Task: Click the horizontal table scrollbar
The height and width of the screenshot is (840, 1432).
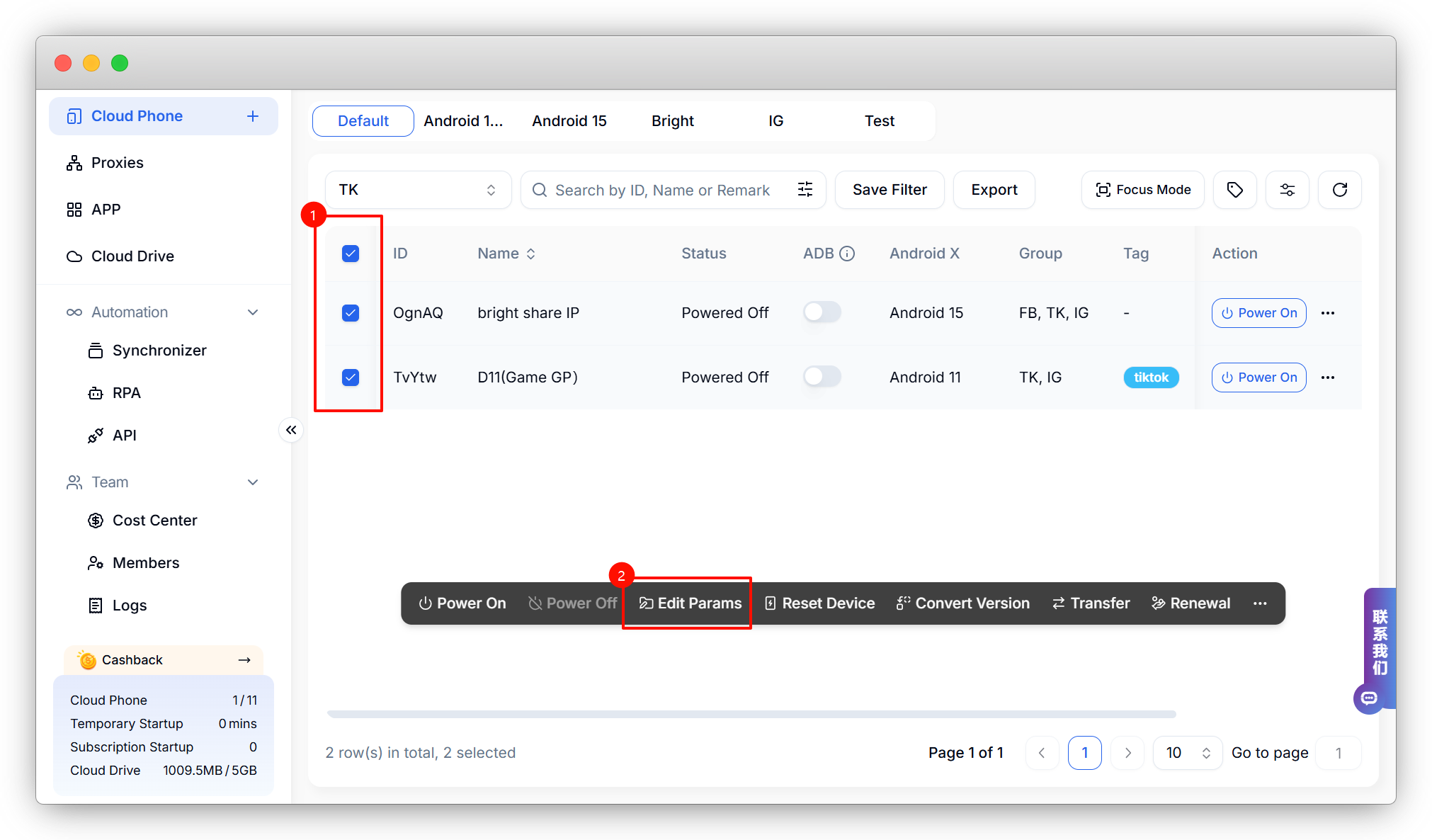Action: [751, 714]
